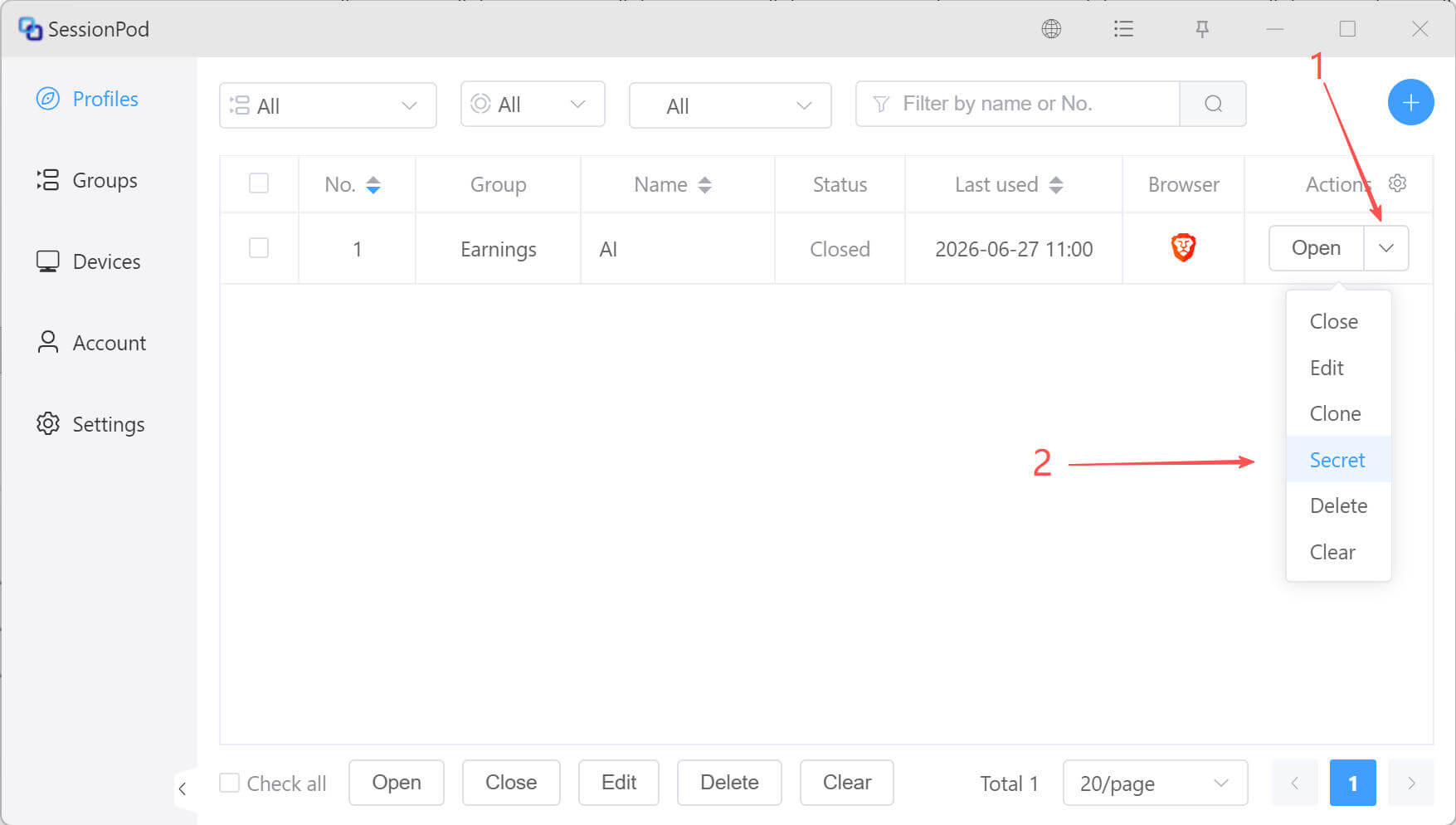Click the SessionPod app logo icon
Viewport: 1456px width, 825px height.
[x=30, y=29]
